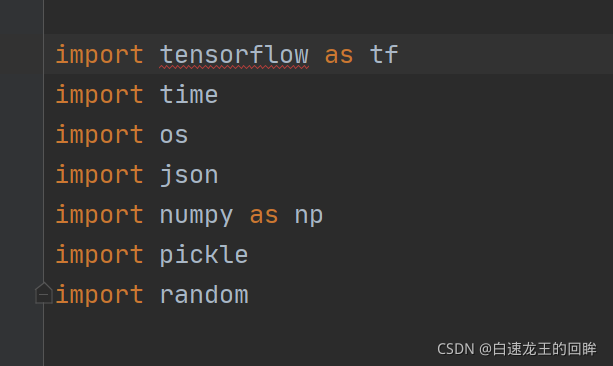Screen dimensions: 613x366
Task: Click the import keyword before os
Action: pyautogui.click(x=99, y=135)
